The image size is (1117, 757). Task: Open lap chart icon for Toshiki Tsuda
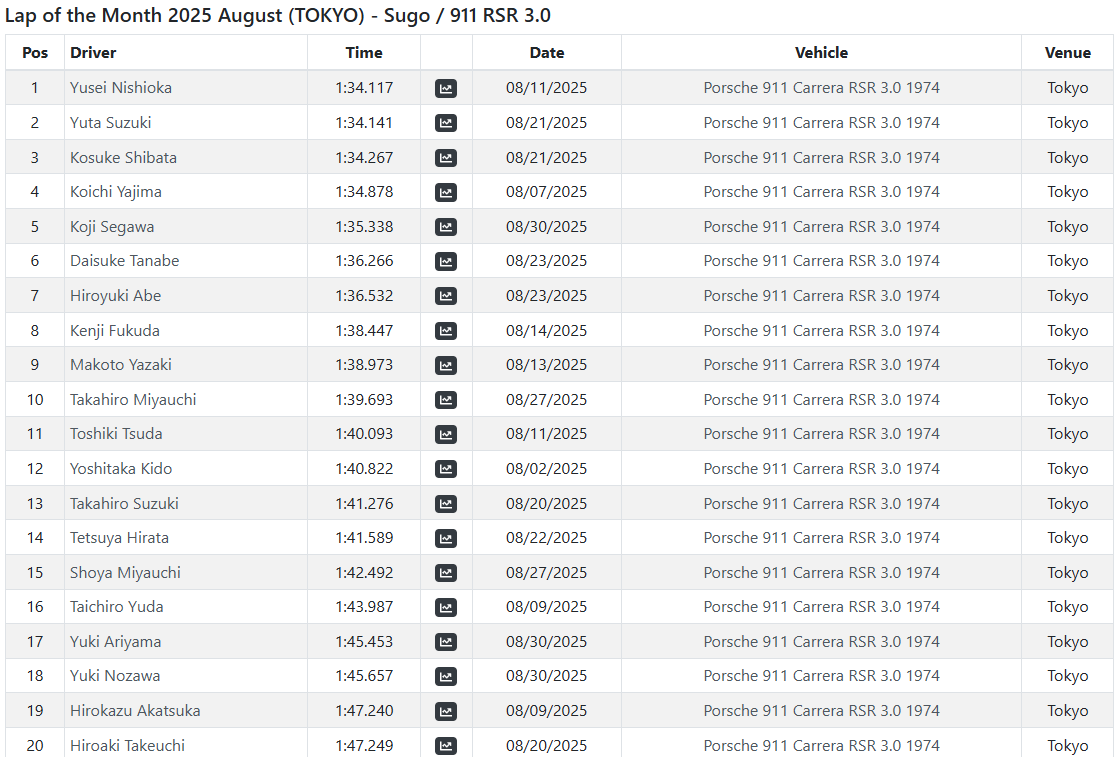[x=446, y=434]
